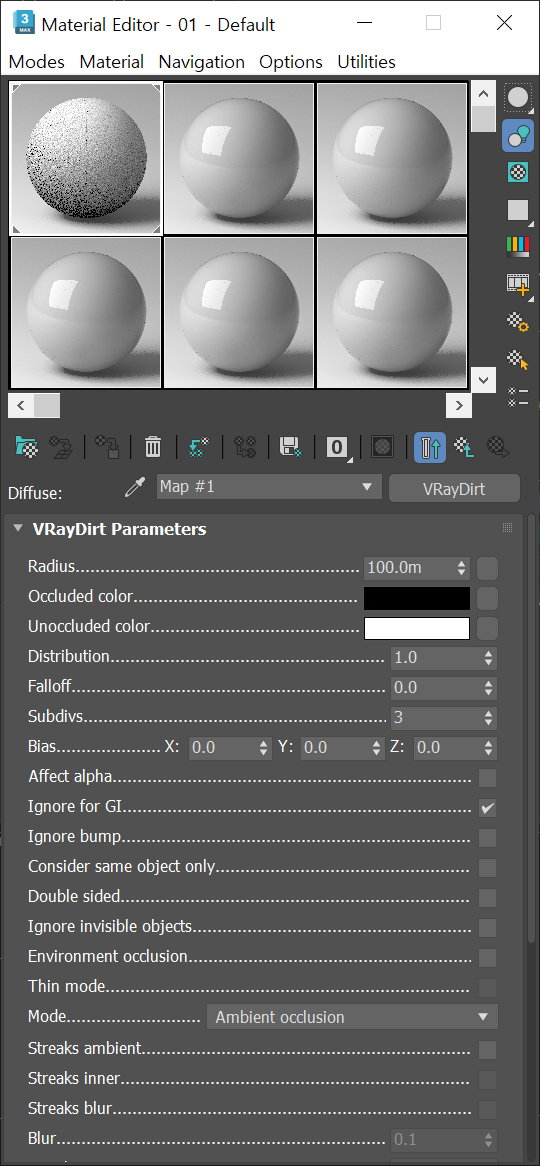540x1166 pixels.
Task: Click the trash Reset Map icon
Action: (152, 447)
